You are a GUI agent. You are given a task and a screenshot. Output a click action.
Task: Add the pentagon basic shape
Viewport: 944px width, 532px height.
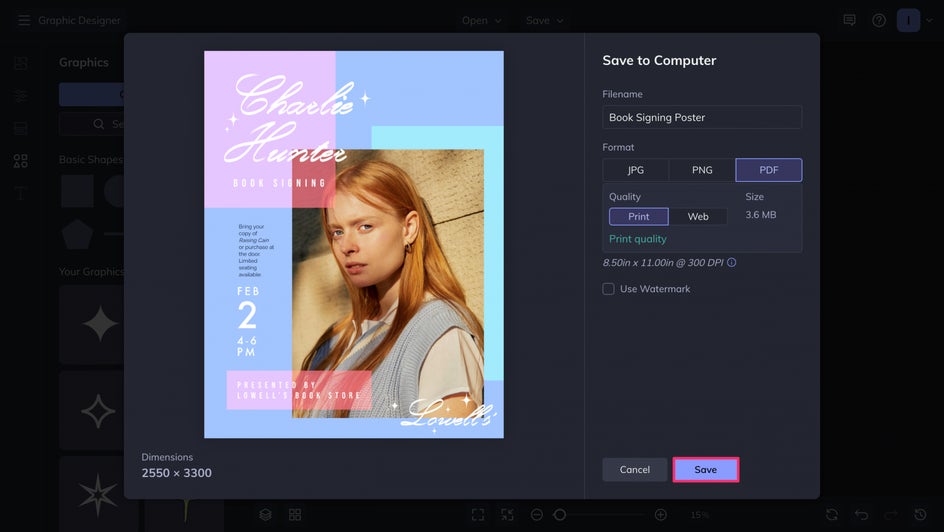78,234
